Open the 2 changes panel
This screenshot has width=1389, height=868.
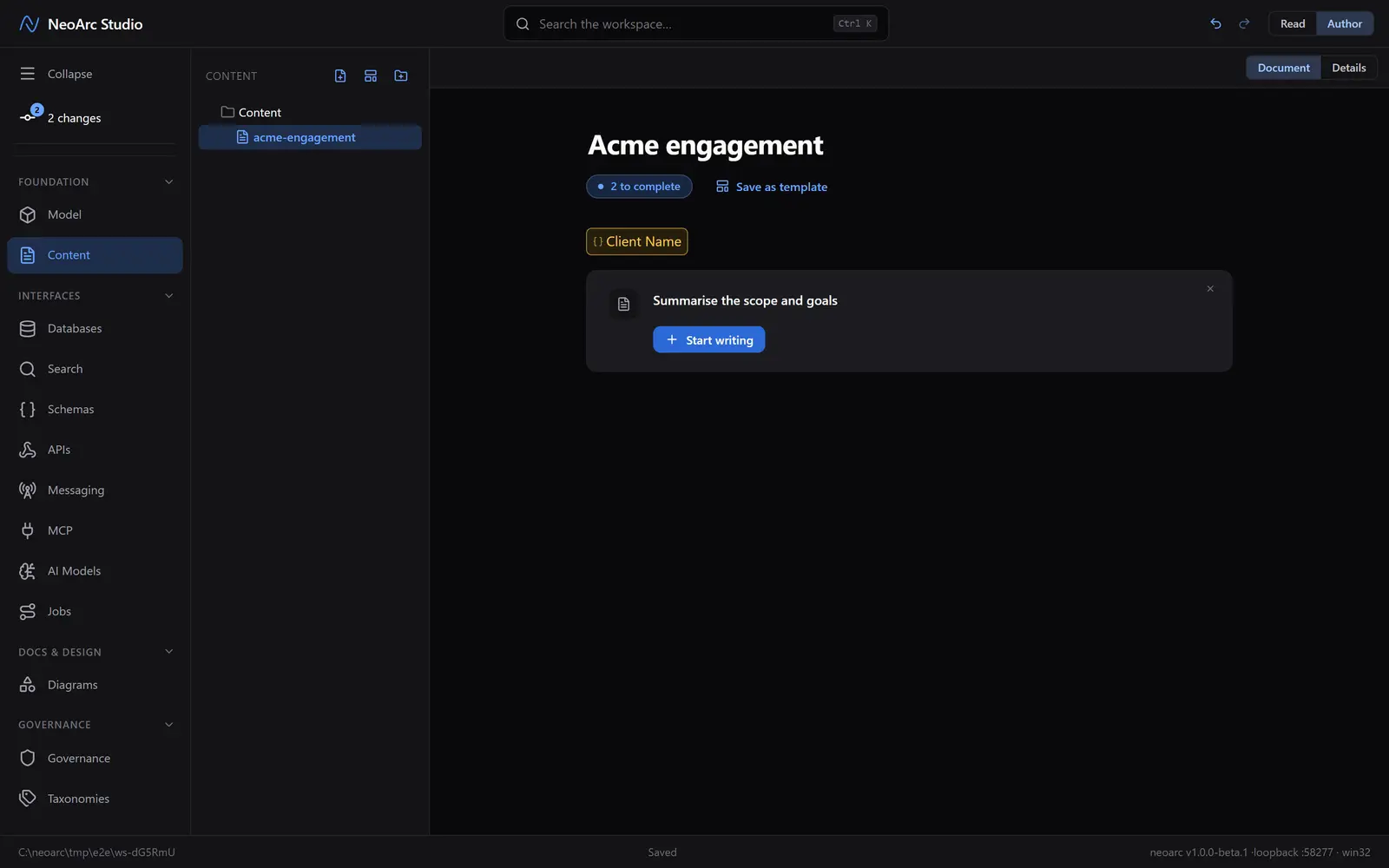pos(95,118)
